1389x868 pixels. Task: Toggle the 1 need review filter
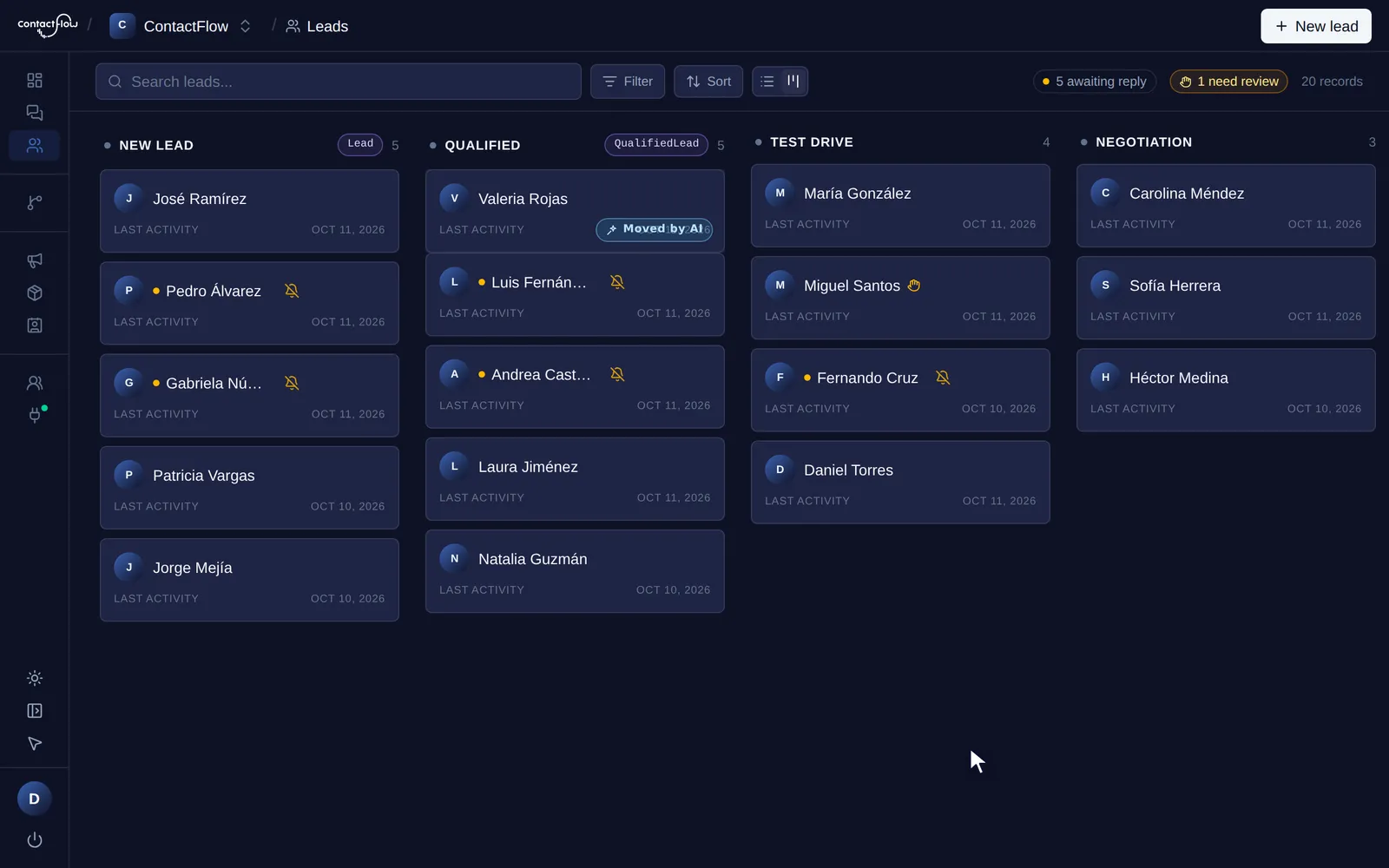(1228, 82)
